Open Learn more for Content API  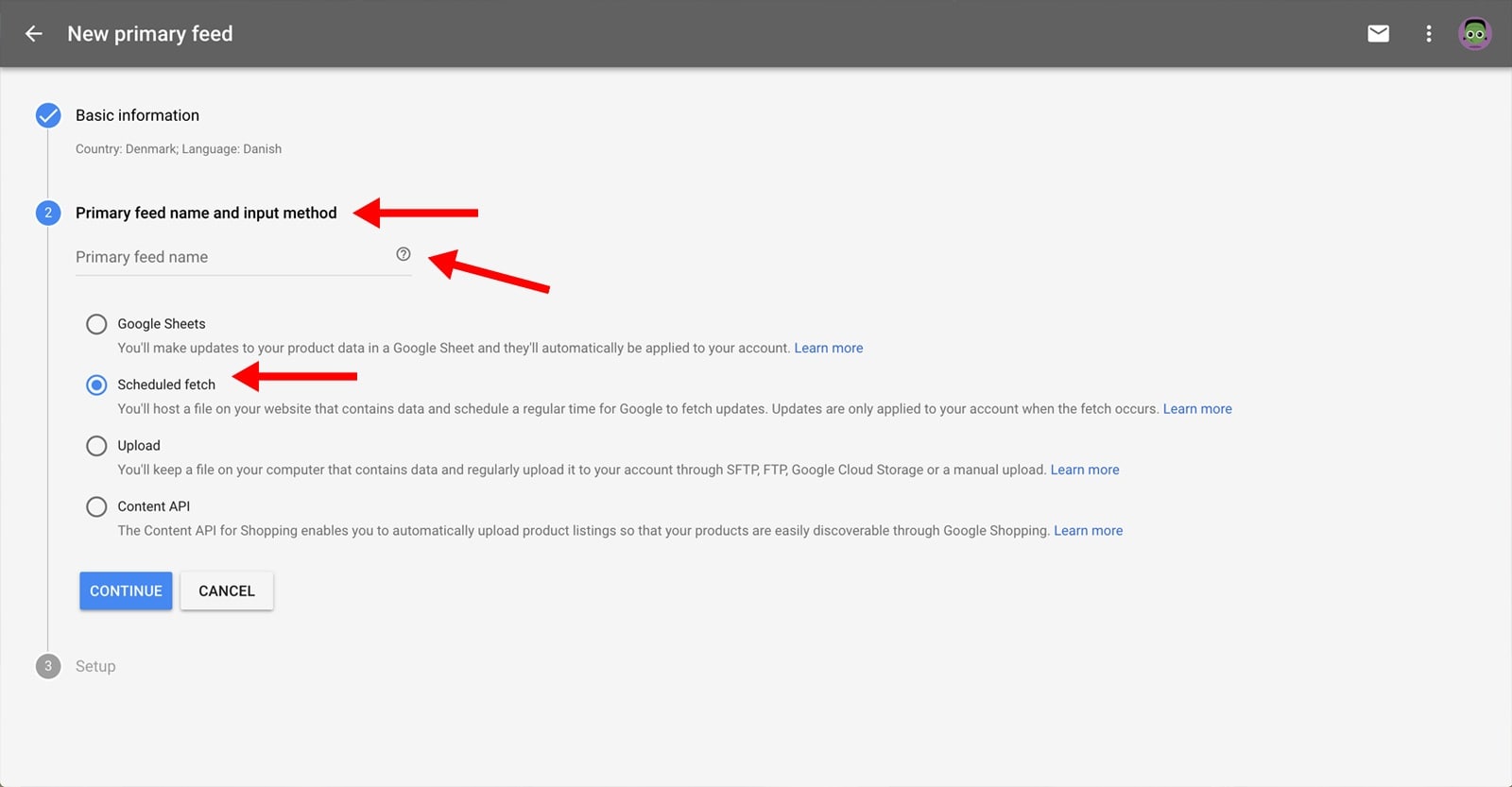click(x=1089, y=531)
